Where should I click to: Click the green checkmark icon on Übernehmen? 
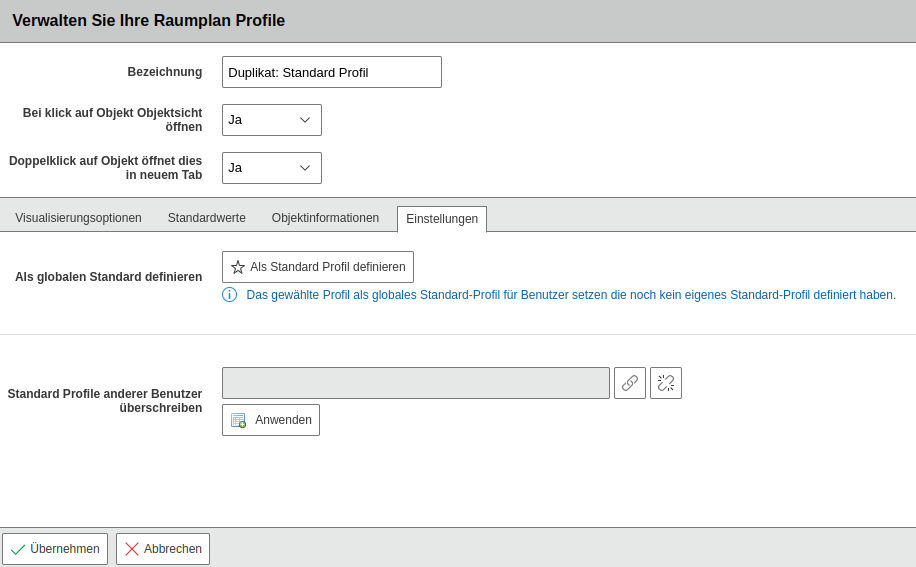18,549
